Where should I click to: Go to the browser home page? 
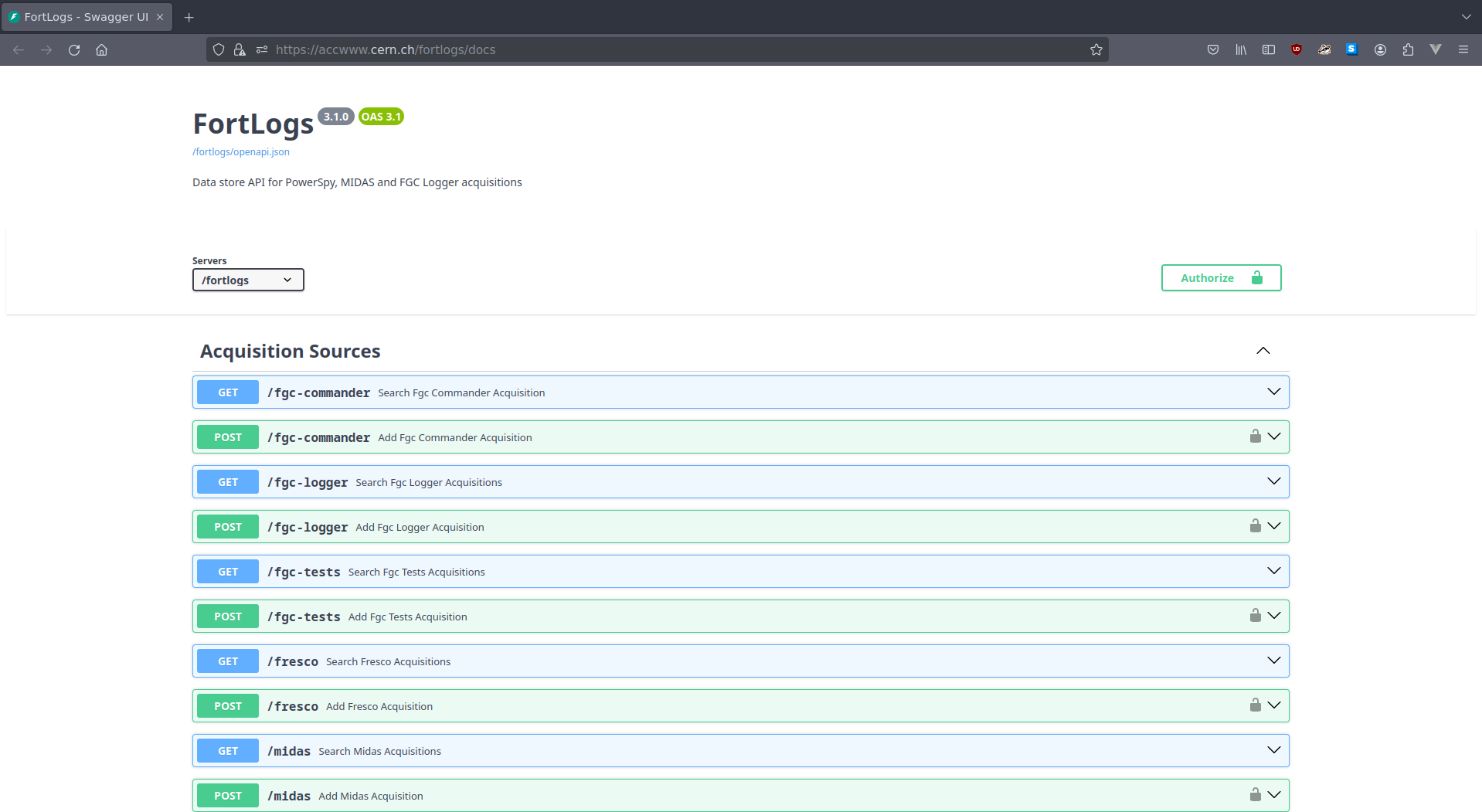pyautogui.click(x=101, y=49)
